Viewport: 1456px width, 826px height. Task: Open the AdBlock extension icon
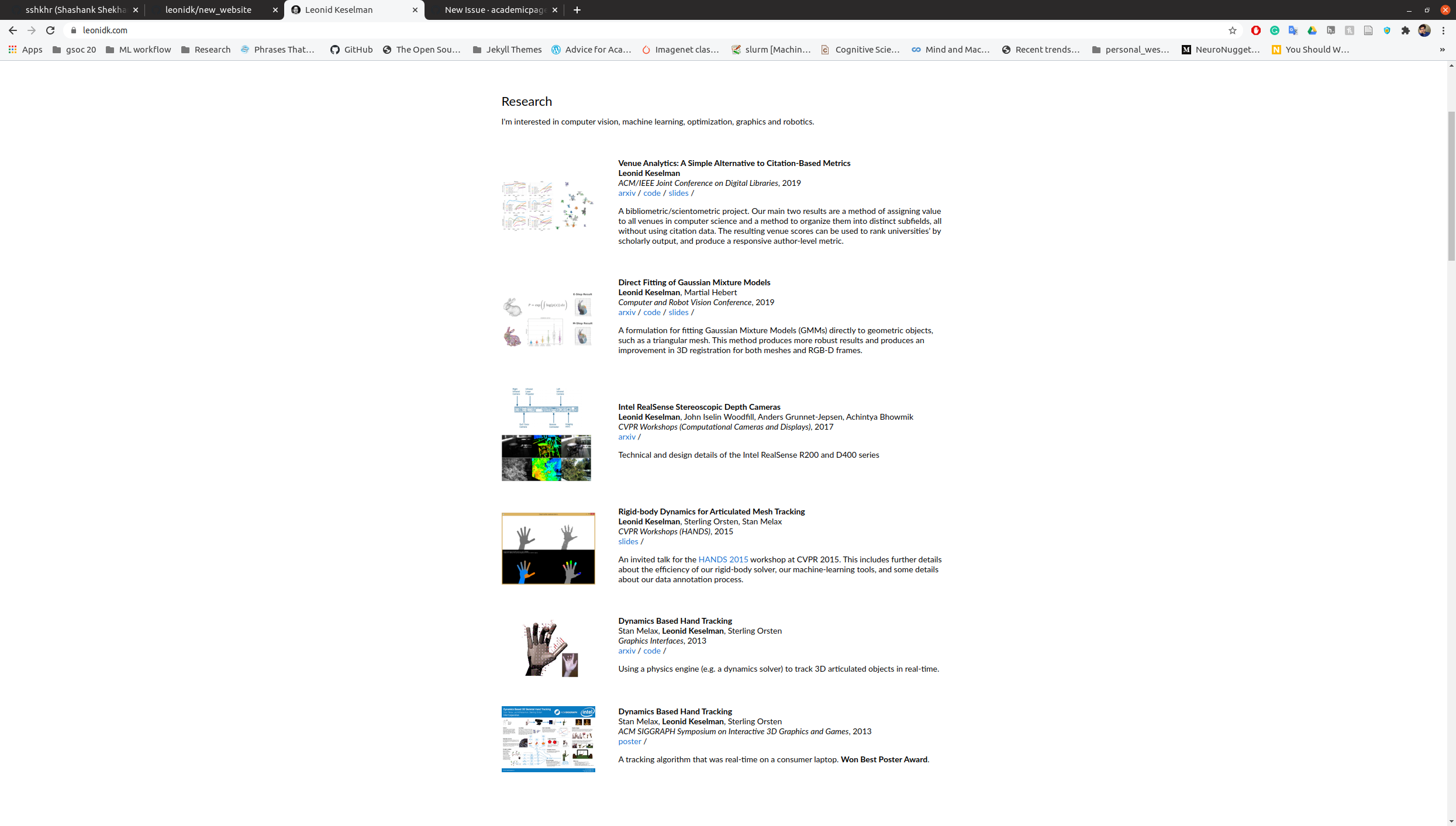[x=1256, y=30]
